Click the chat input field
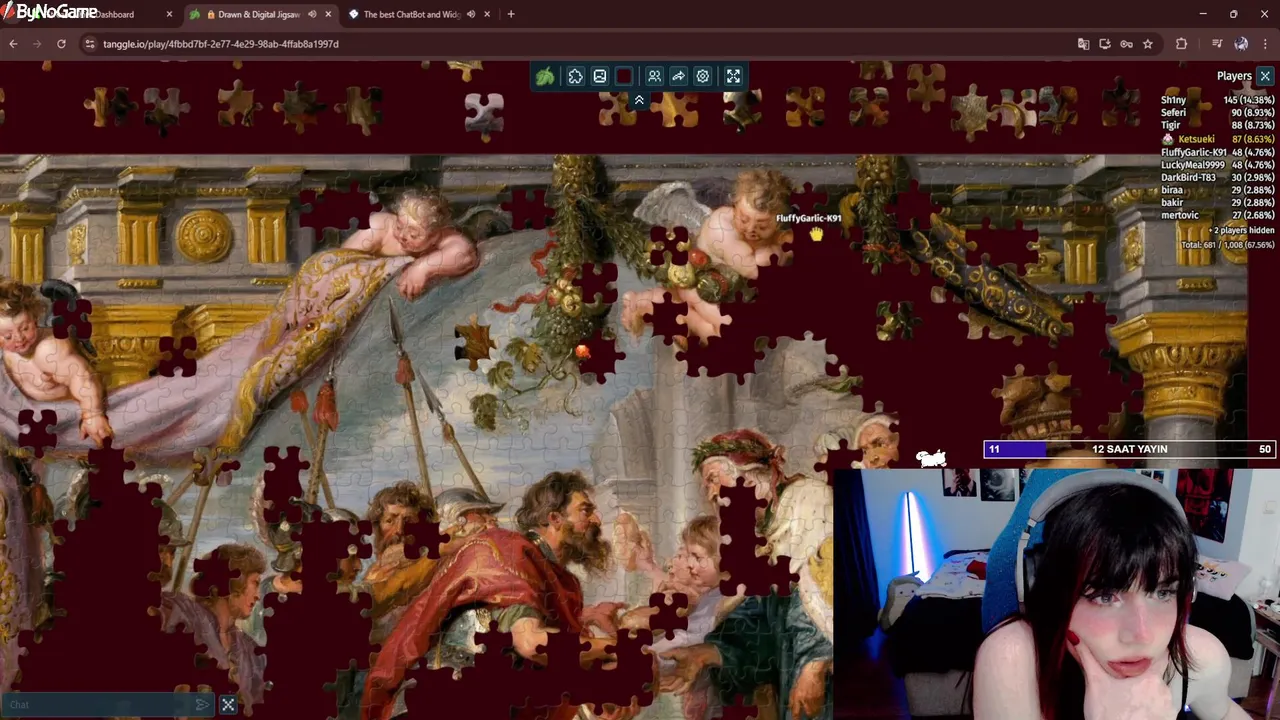This screenshot has width=1280, height=720. (98, 705)
